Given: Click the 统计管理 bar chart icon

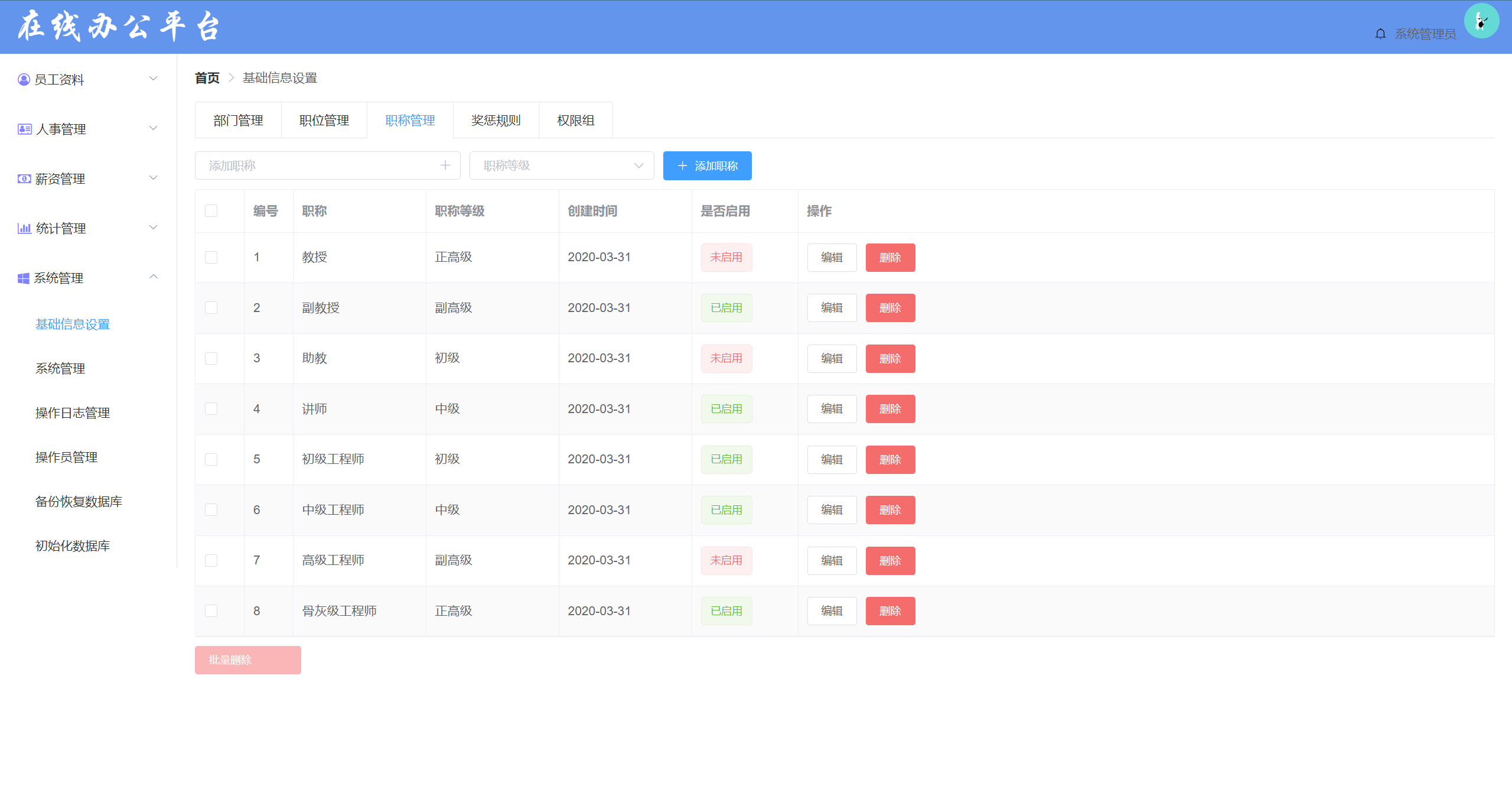Looking at the screenshot, I should tap(24, 228).
